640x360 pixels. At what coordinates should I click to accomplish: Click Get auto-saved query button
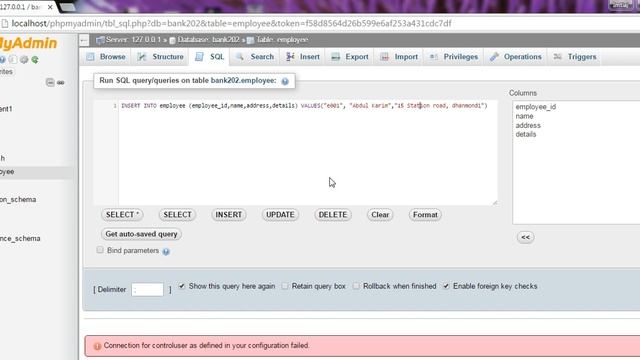[x=141, y=234]
